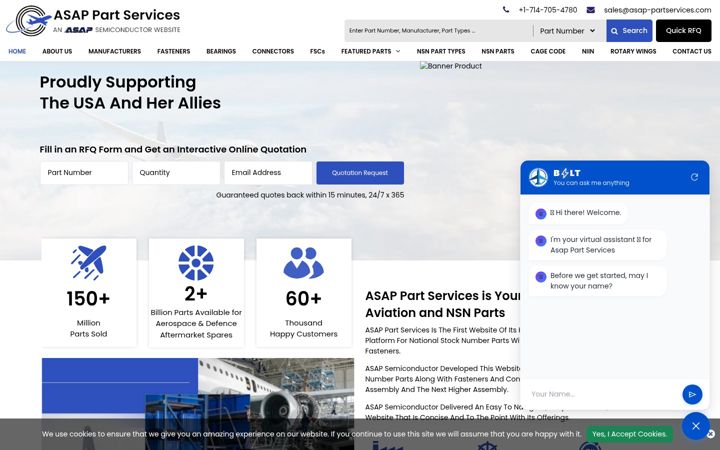Click the 'Before we get started' chat message

click(597, 281)
